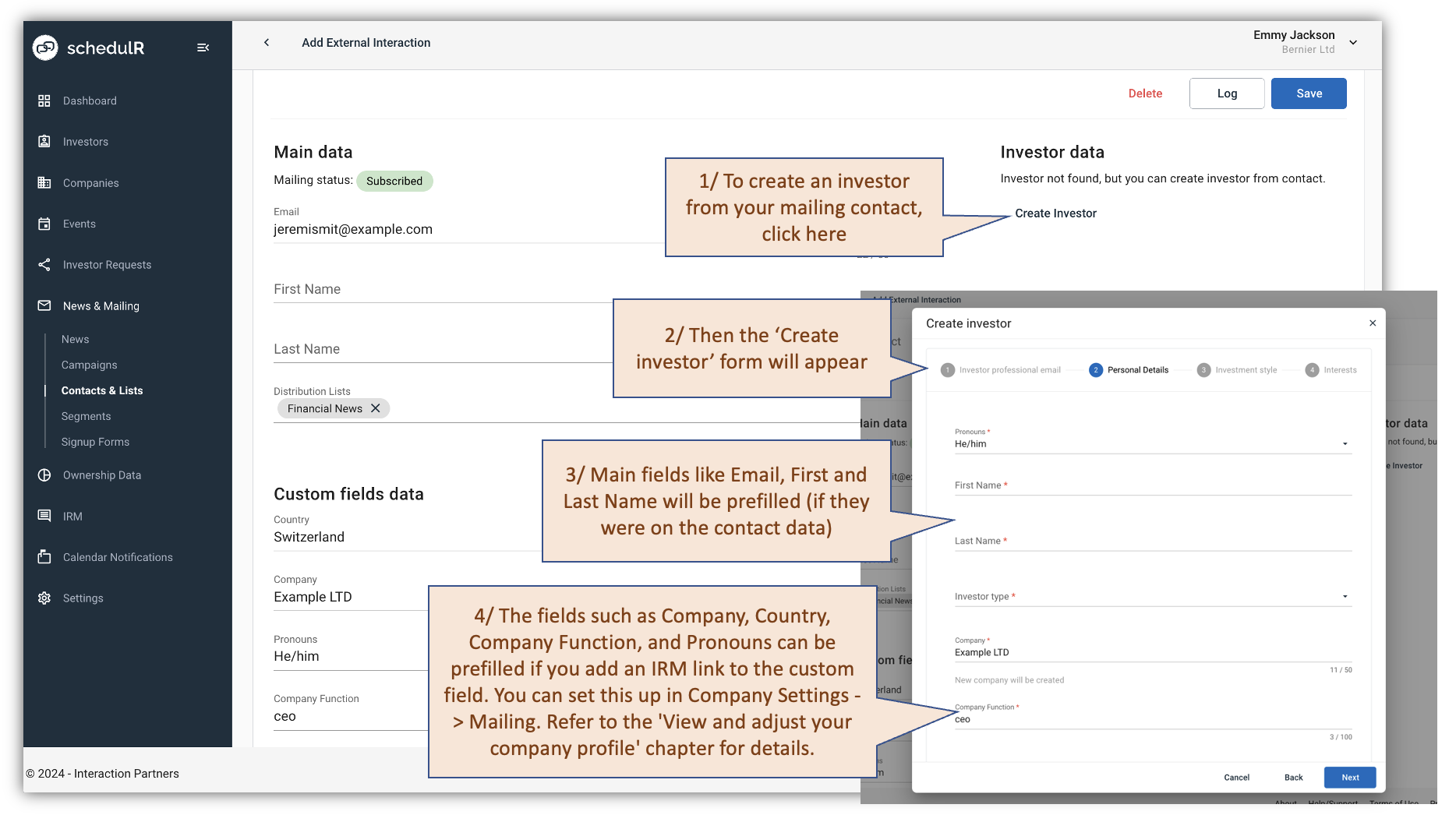Open the Dashboard from the sidebar icon

pos(45,101)
